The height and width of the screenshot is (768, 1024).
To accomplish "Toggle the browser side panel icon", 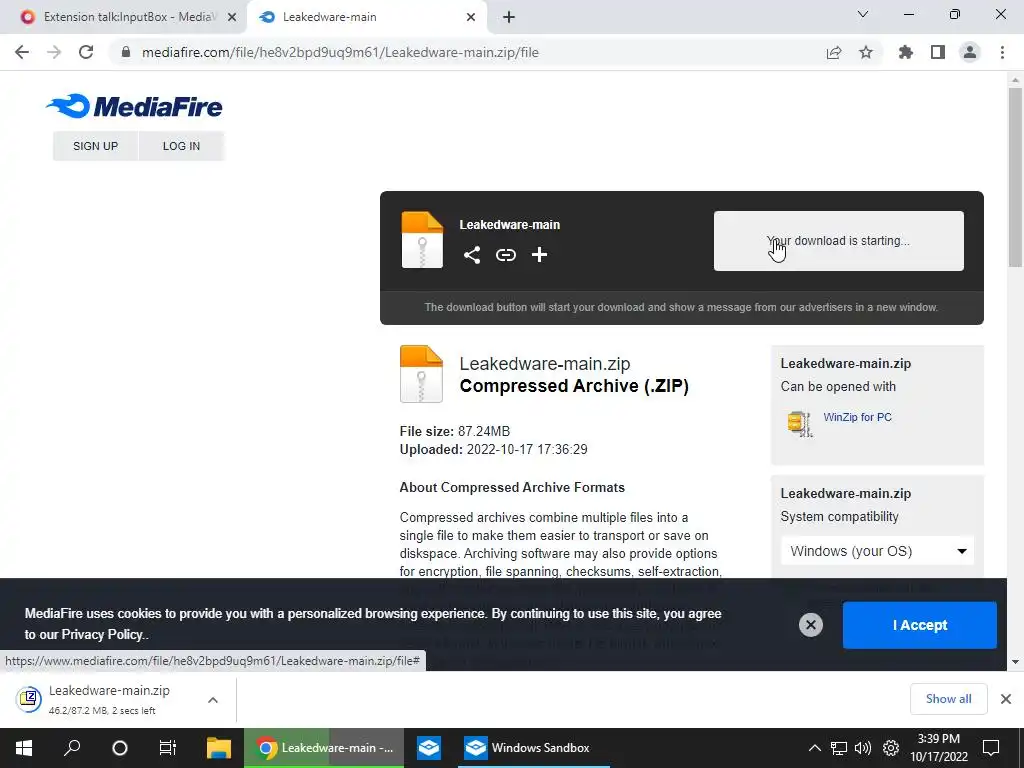I will pos(938,52).
